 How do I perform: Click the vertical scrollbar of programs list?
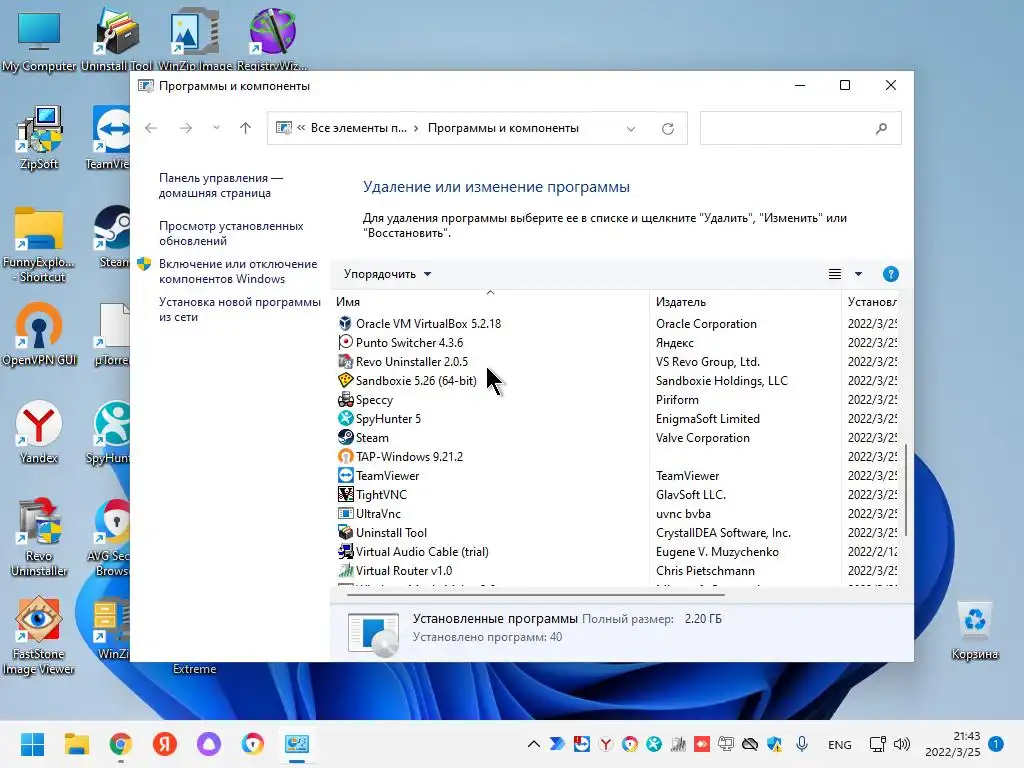click(x=905, y=490)
